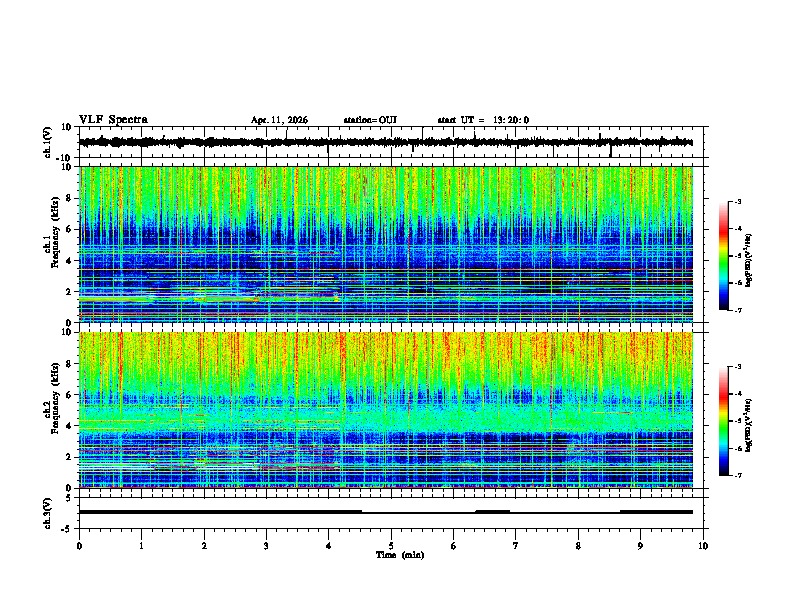Click the "Time (min)" axis label

[x=400, y=555]
